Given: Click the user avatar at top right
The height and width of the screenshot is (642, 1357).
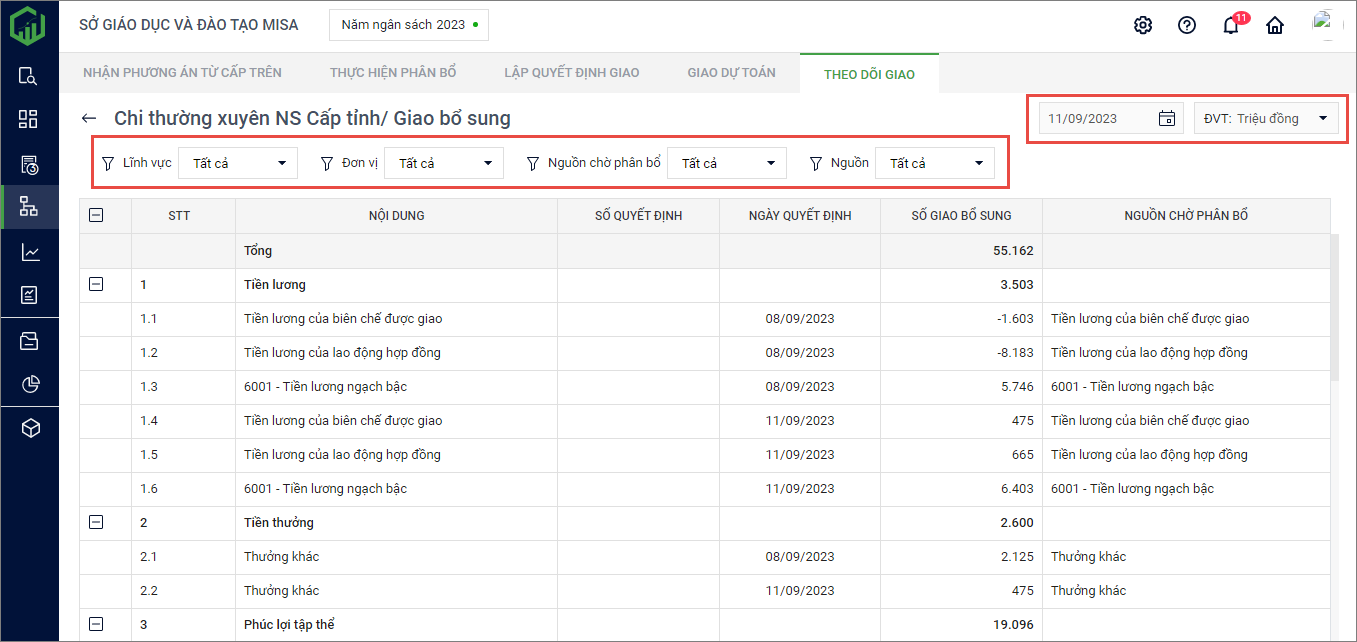Looking at the screenshot, I should (1324, 24).
